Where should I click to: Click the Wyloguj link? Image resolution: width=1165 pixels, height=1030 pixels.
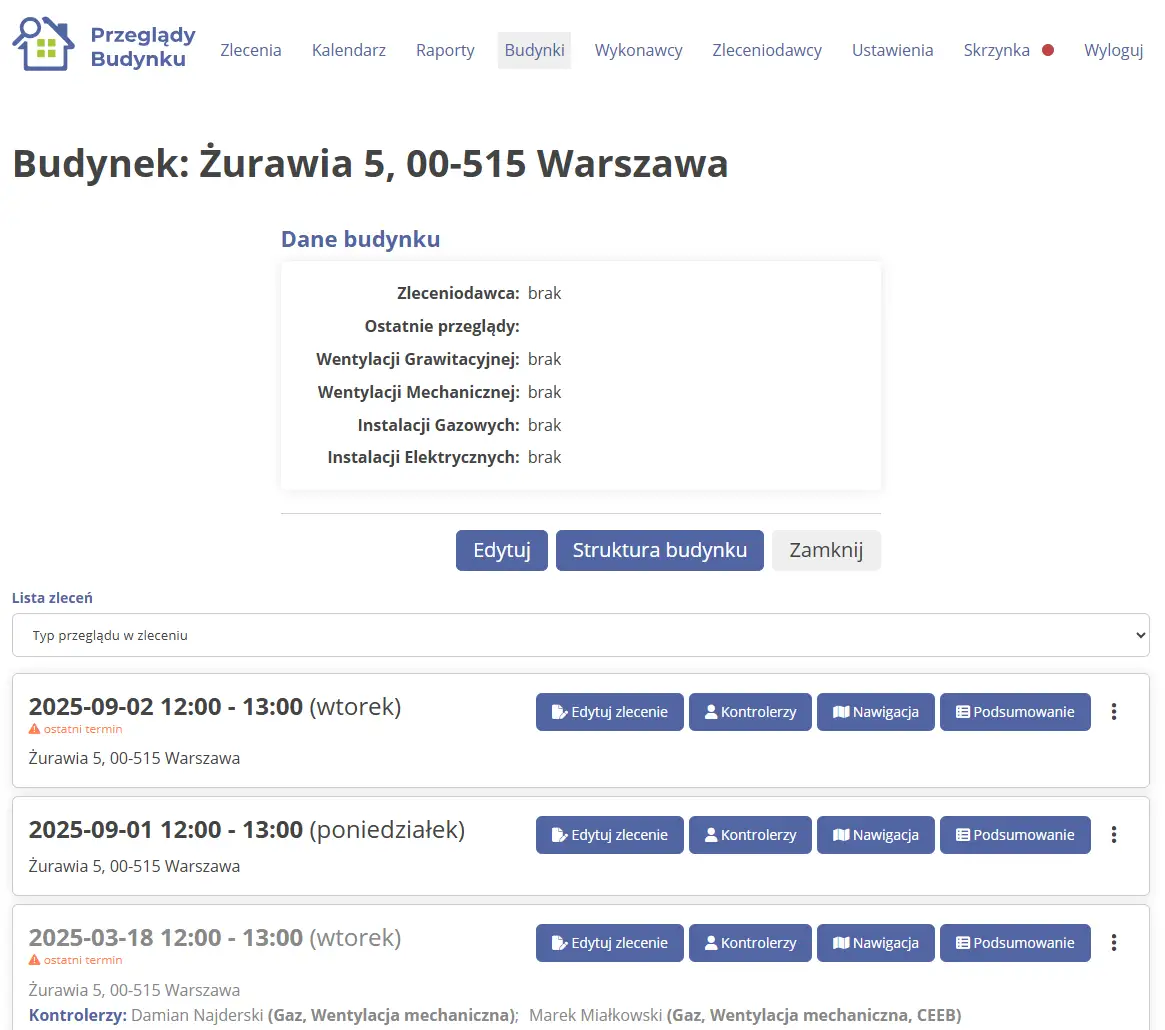click(1113, 49)
